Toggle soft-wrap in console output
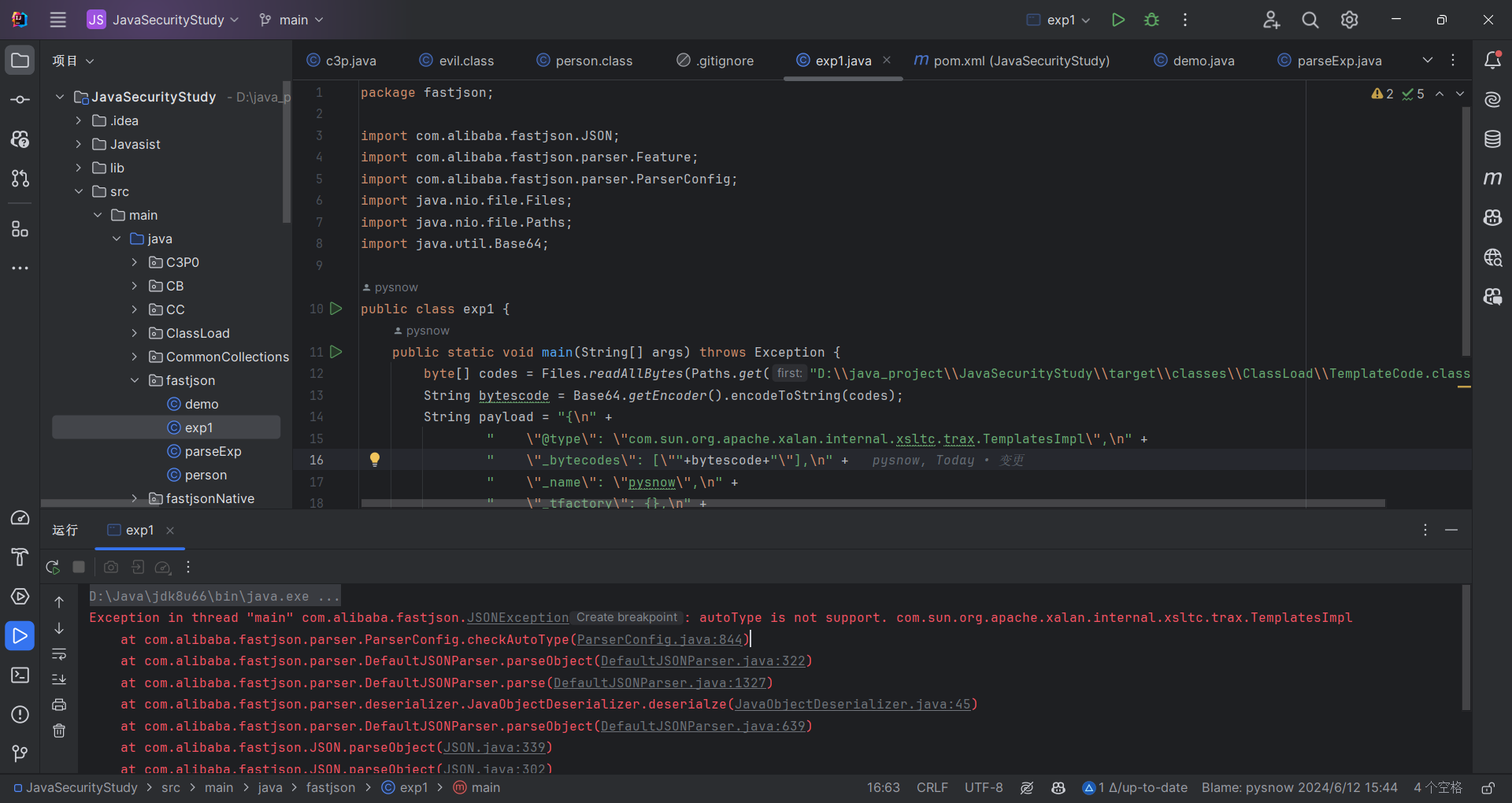Screen dimensions: 1512x803 point(59,654)
